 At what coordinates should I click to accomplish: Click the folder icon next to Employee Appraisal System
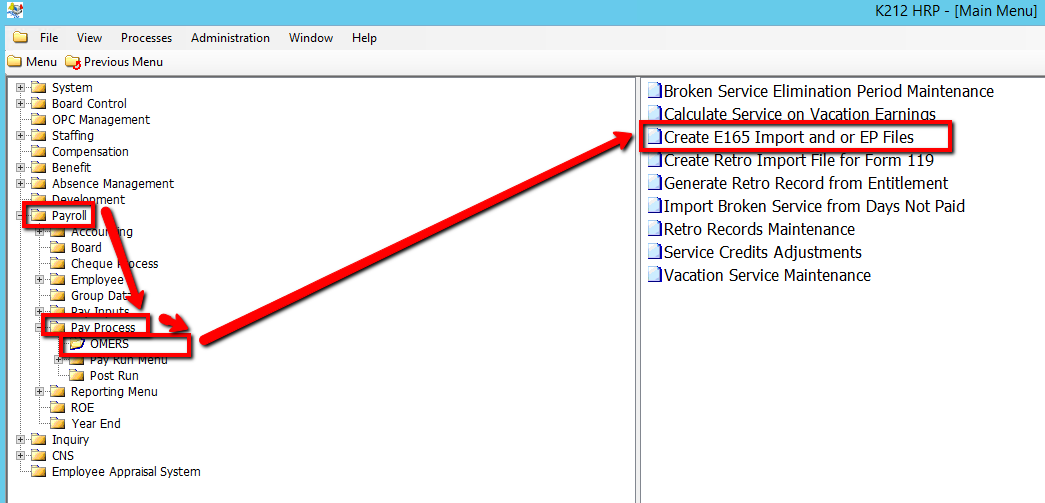39,472
